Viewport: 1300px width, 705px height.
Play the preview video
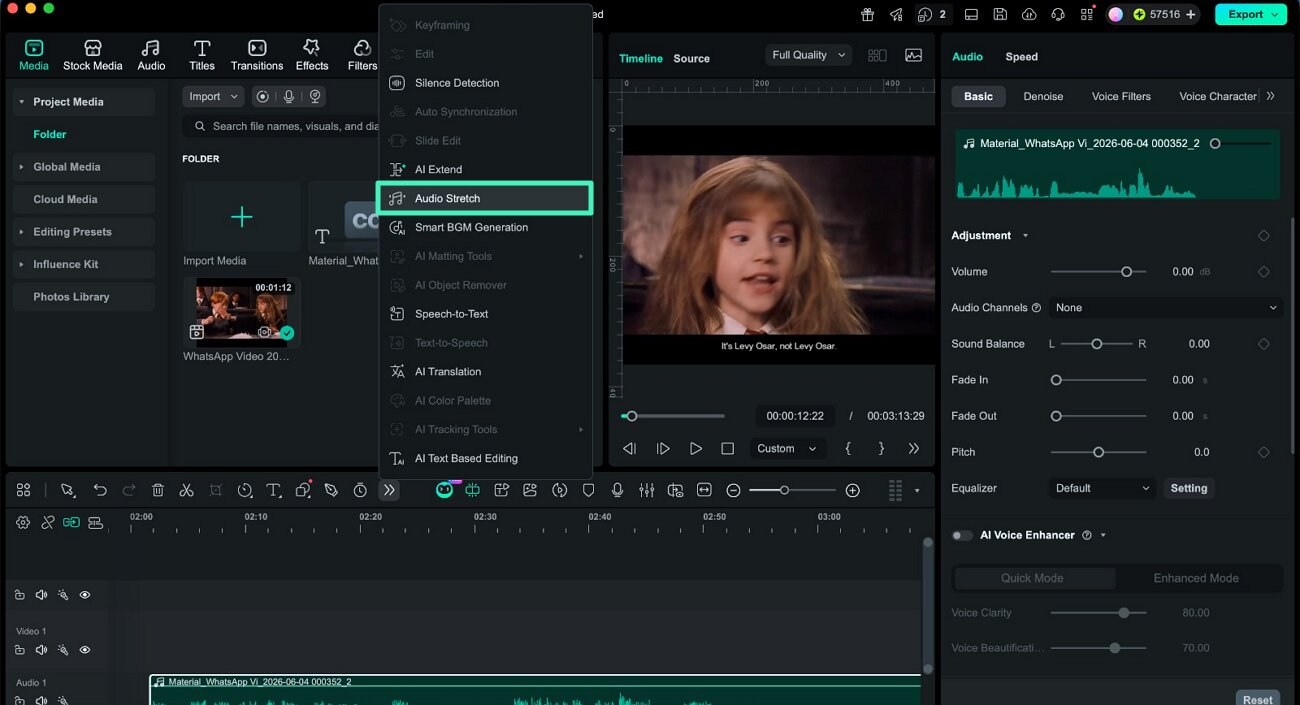[695, 449]
